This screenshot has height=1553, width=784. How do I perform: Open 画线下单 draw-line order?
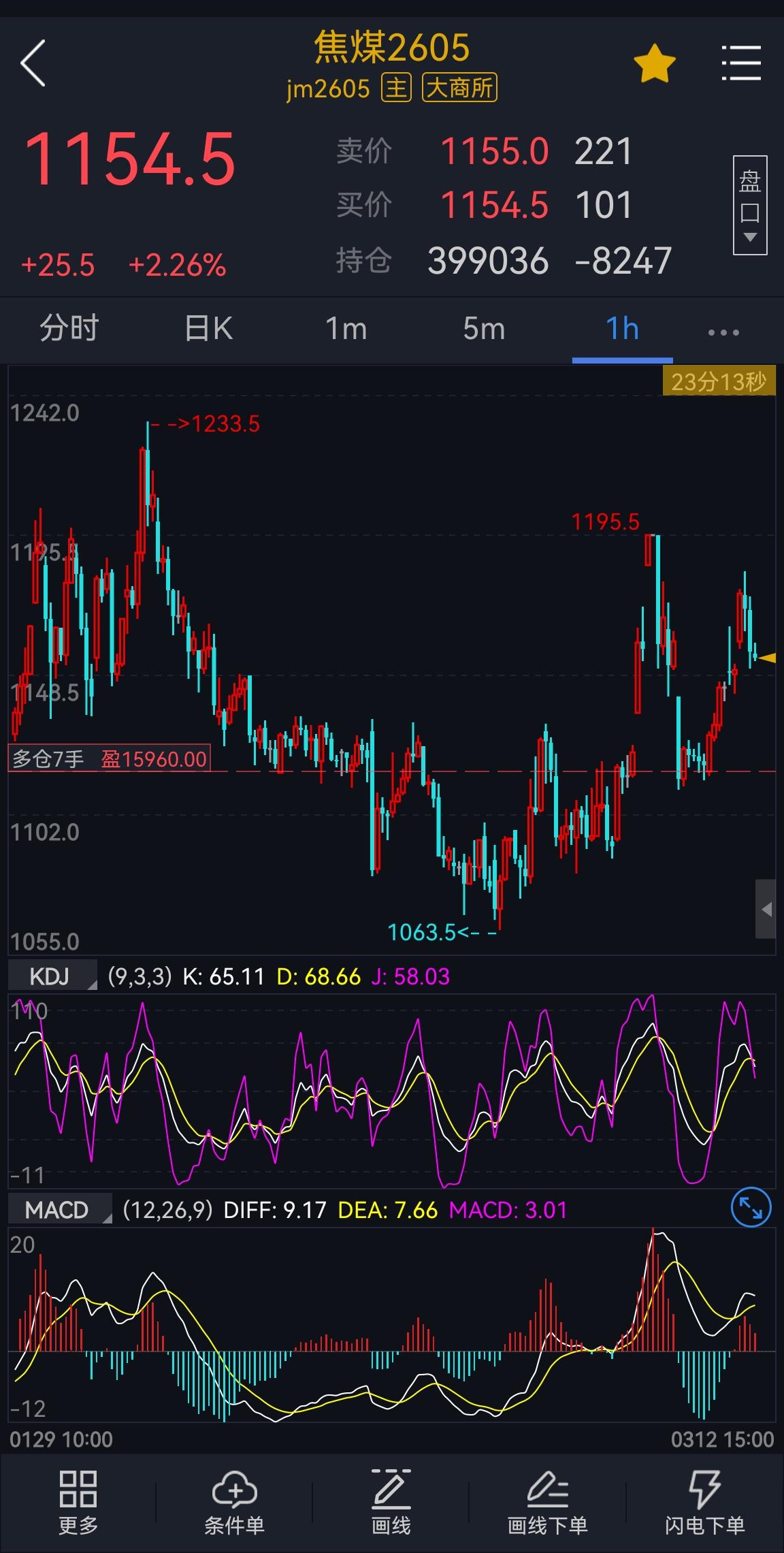pos(547,1503)
